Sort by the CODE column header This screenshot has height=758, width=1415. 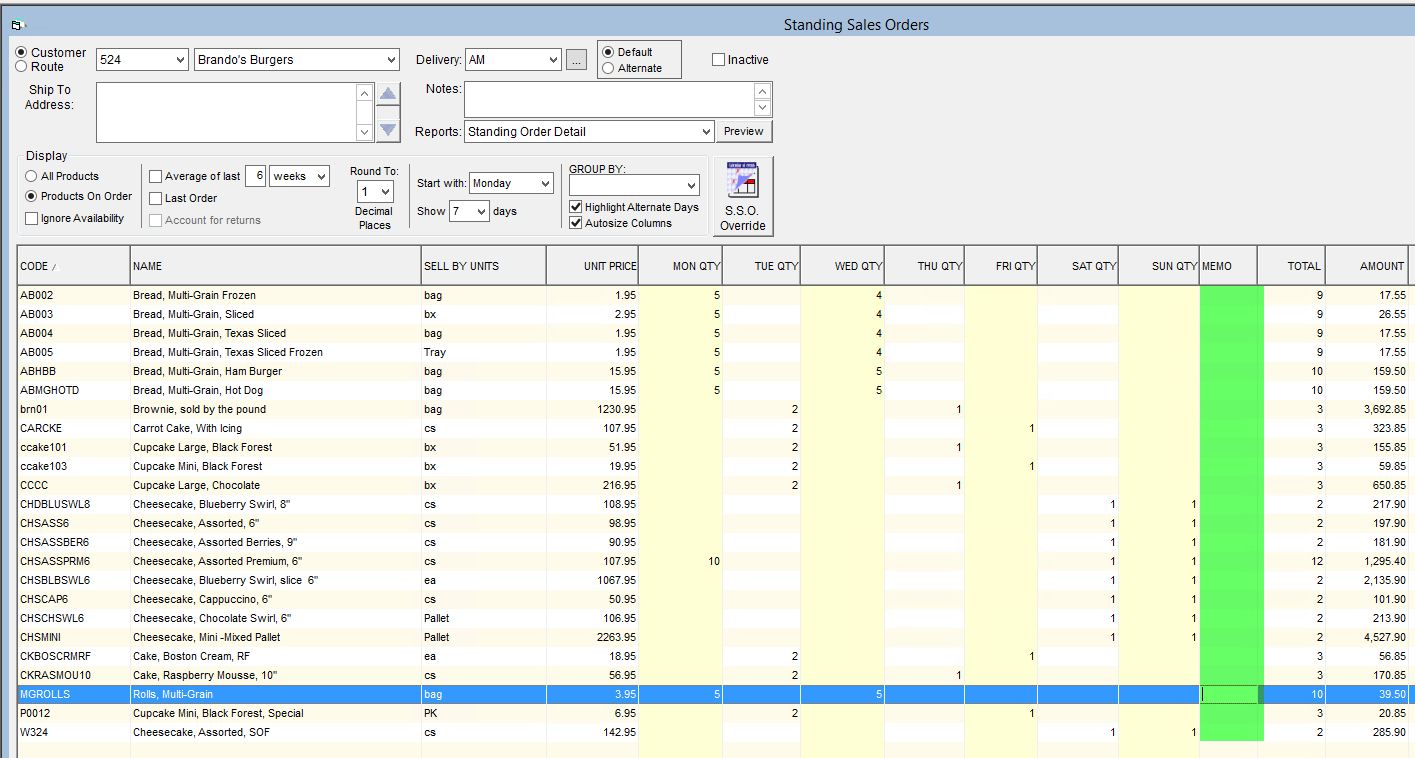point(74,266)
